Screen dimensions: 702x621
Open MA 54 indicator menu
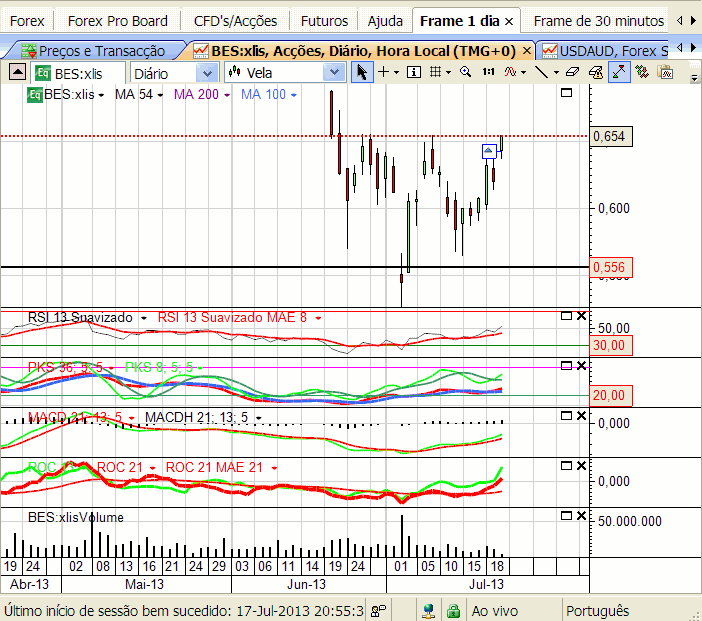[x=160, y=95]
